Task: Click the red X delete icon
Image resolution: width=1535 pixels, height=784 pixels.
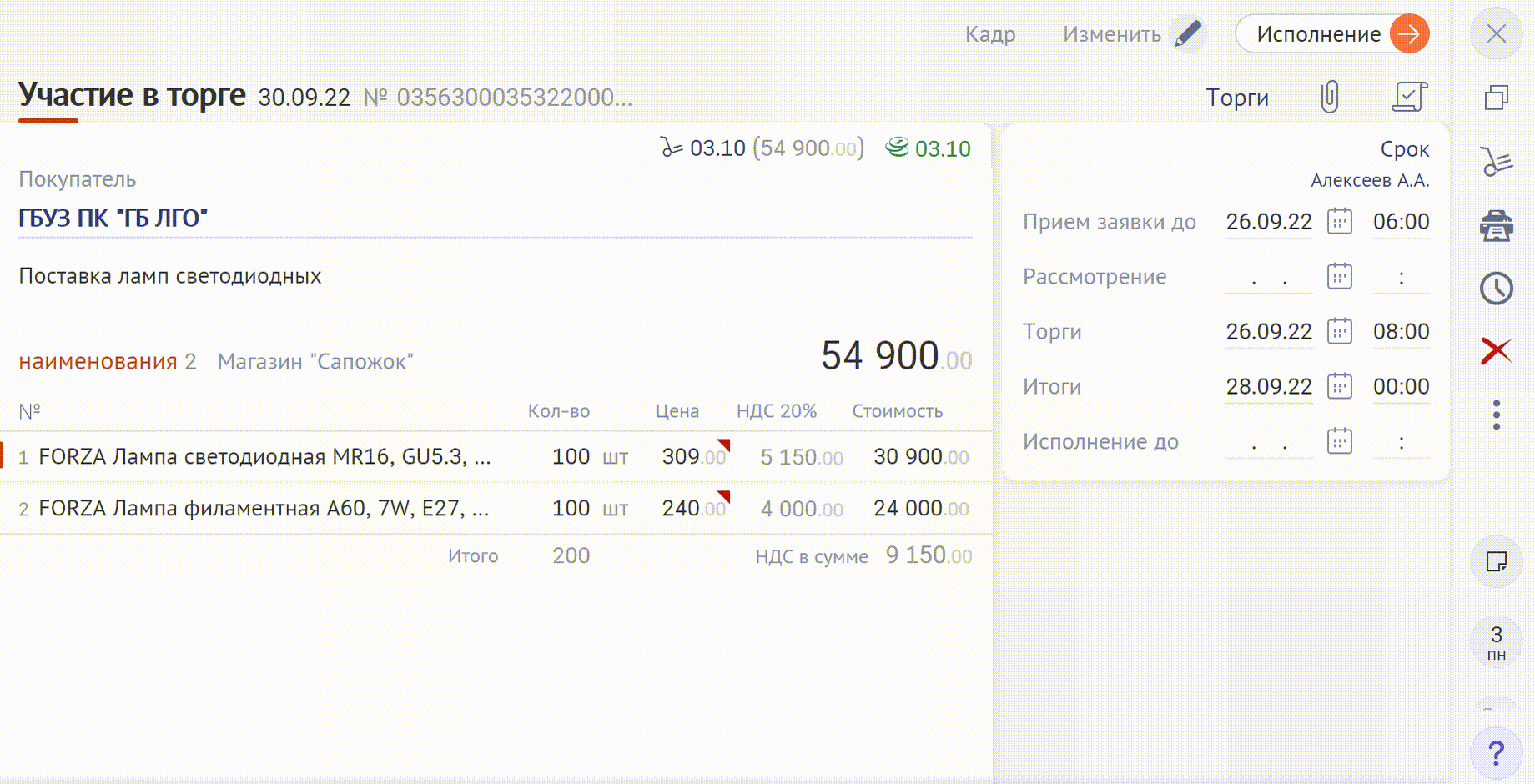Action: (1496, 351)
